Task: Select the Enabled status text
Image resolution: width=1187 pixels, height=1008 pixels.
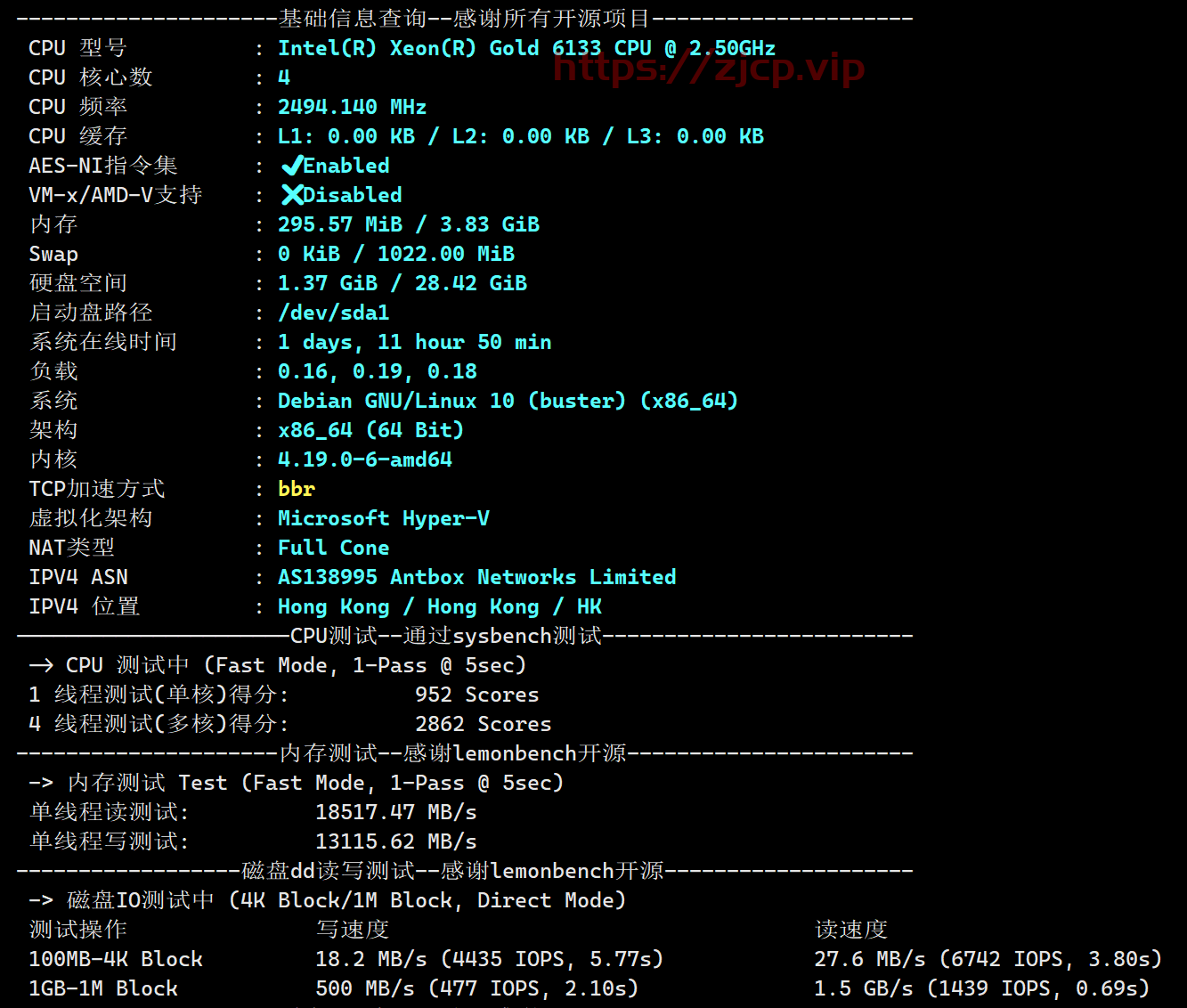Action: 346,166
